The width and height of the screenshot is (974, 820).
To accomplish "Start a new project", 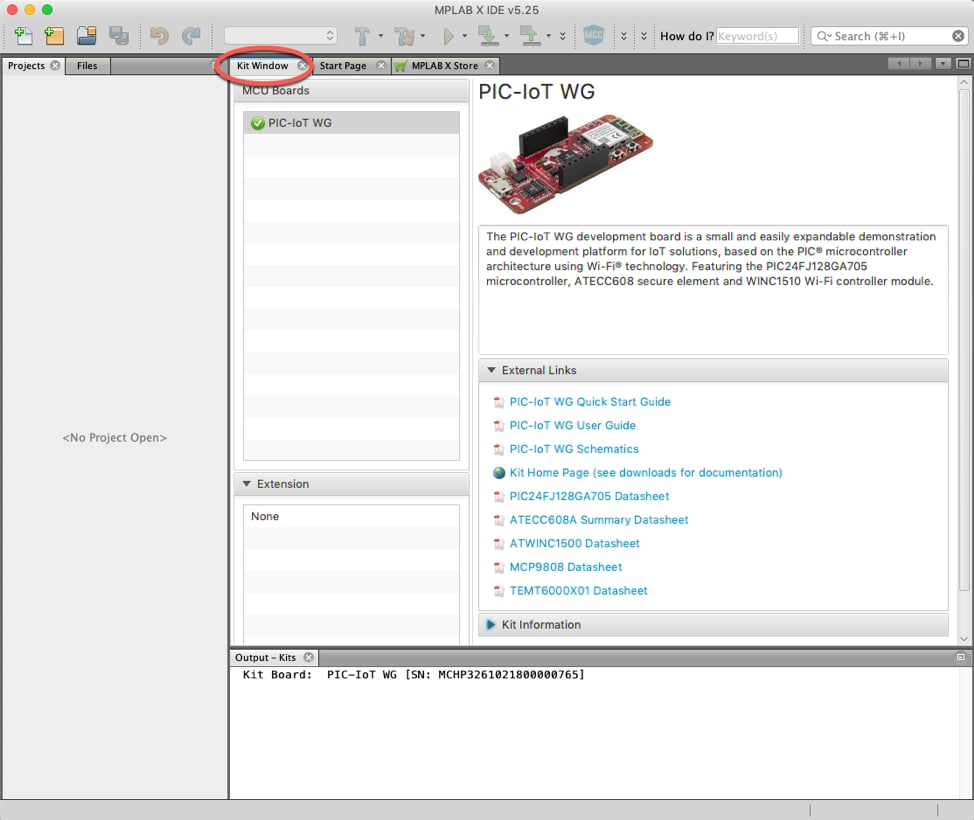I will pyautogui.click(x=53, y=35).
